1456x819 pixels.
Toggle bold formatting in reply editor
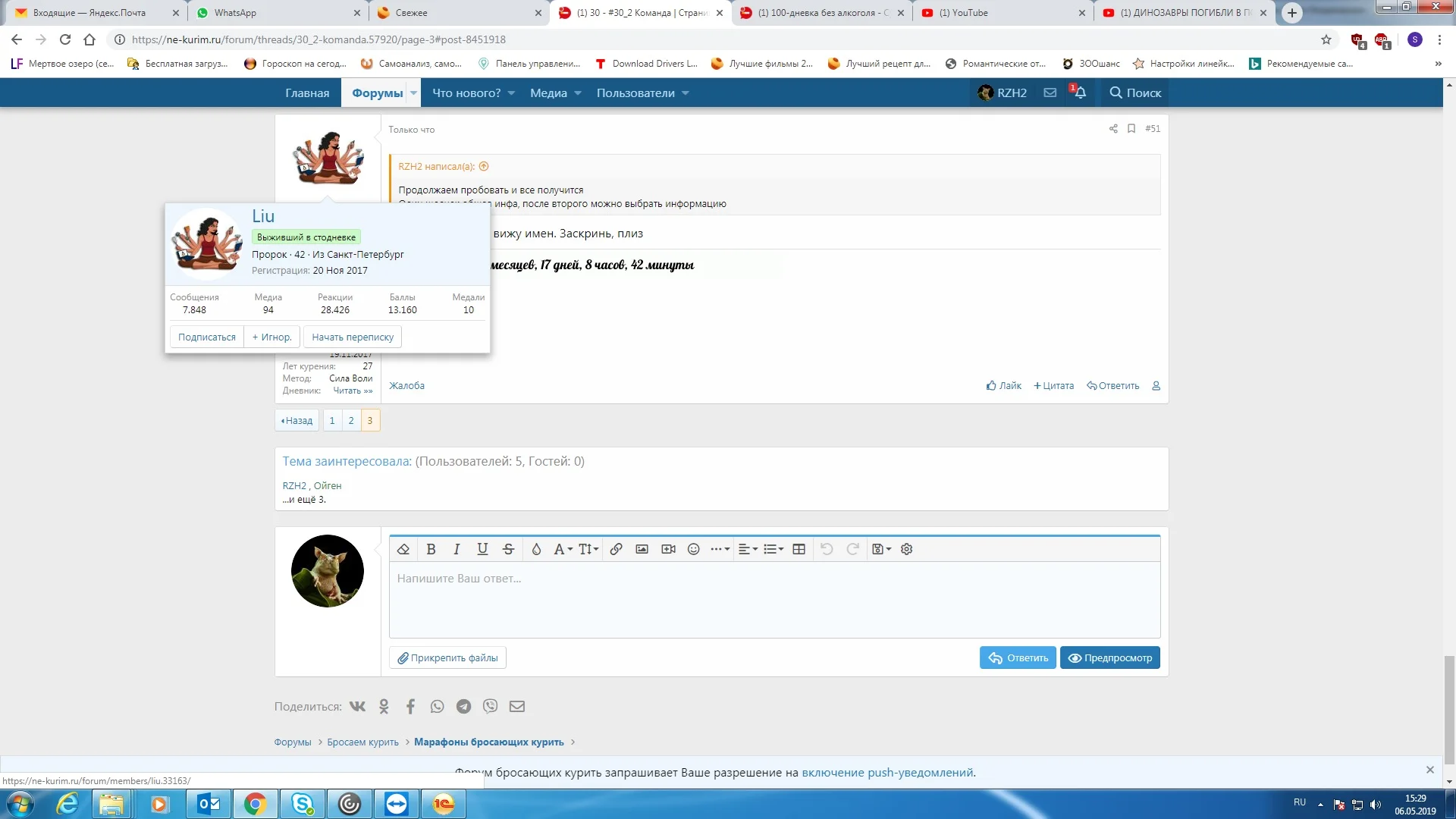click(x=431, y=549)
